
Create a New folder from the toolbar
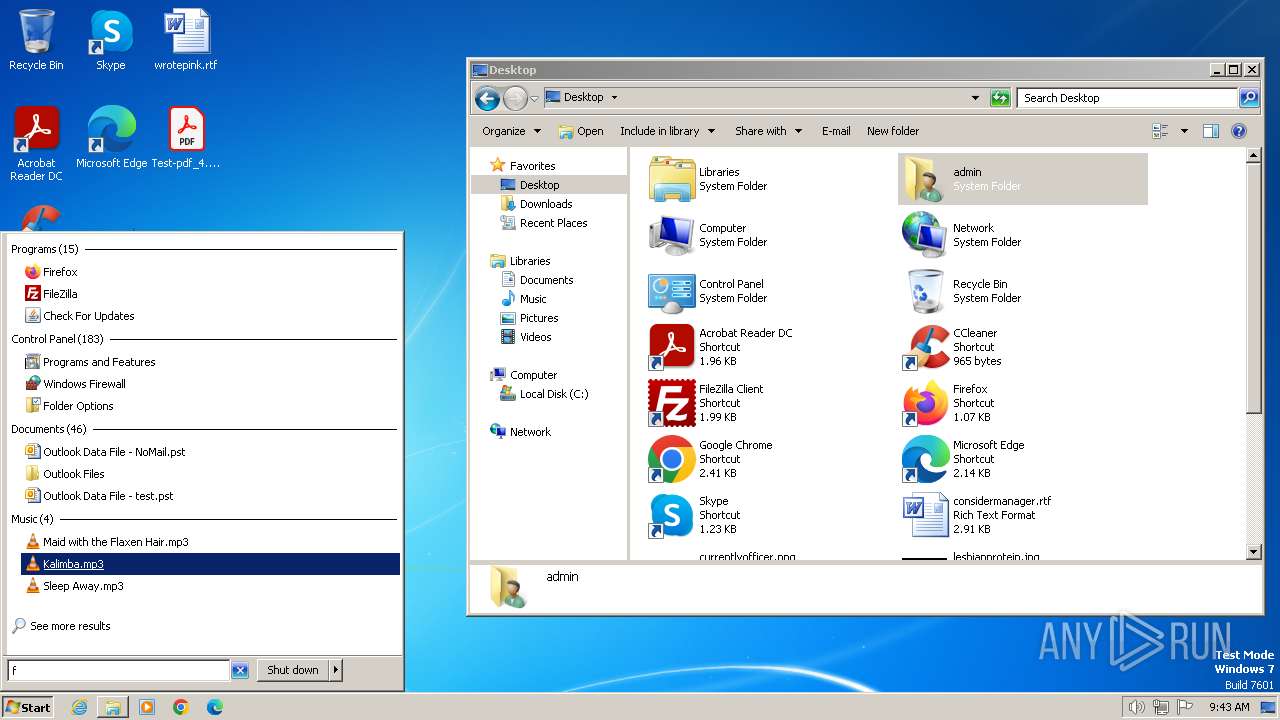(x=893, y=131)
